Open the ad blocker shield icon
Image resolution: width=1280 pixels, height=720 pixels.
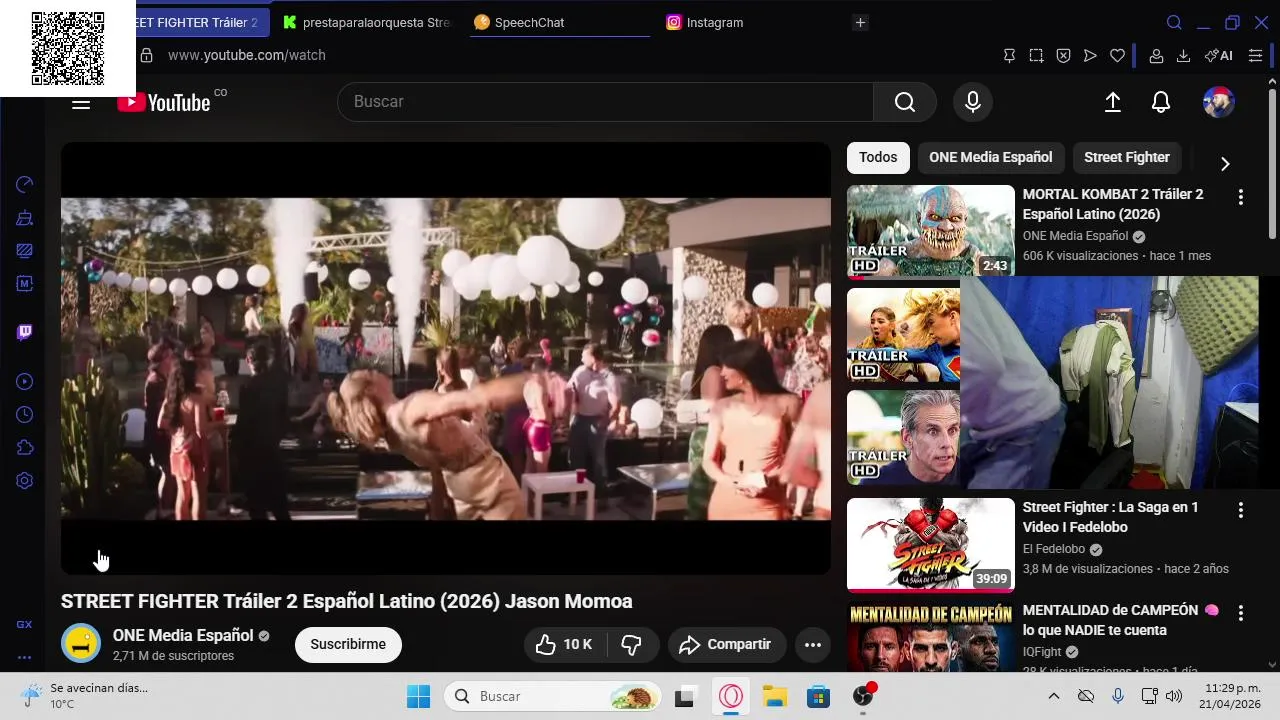point(1064,56)
